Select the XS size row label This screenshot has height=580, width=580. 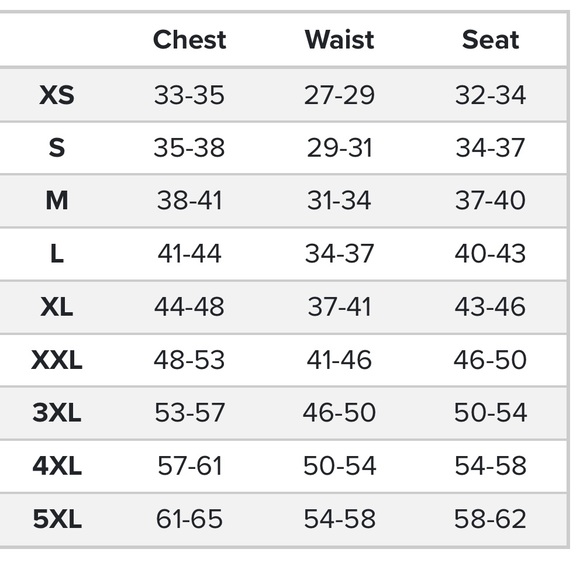tap(57, 95)
